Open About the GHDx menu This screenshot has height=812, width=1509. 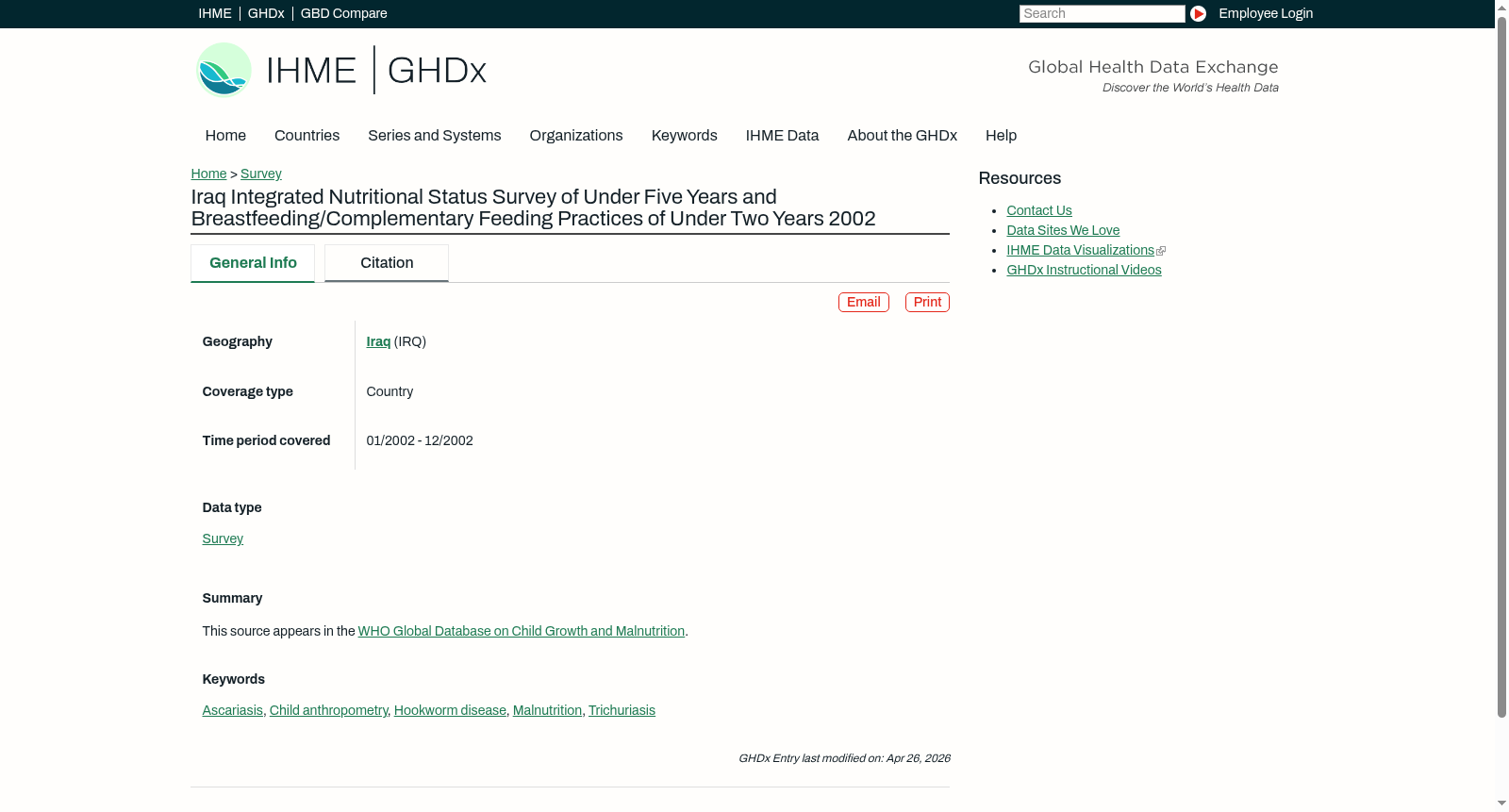903,136
